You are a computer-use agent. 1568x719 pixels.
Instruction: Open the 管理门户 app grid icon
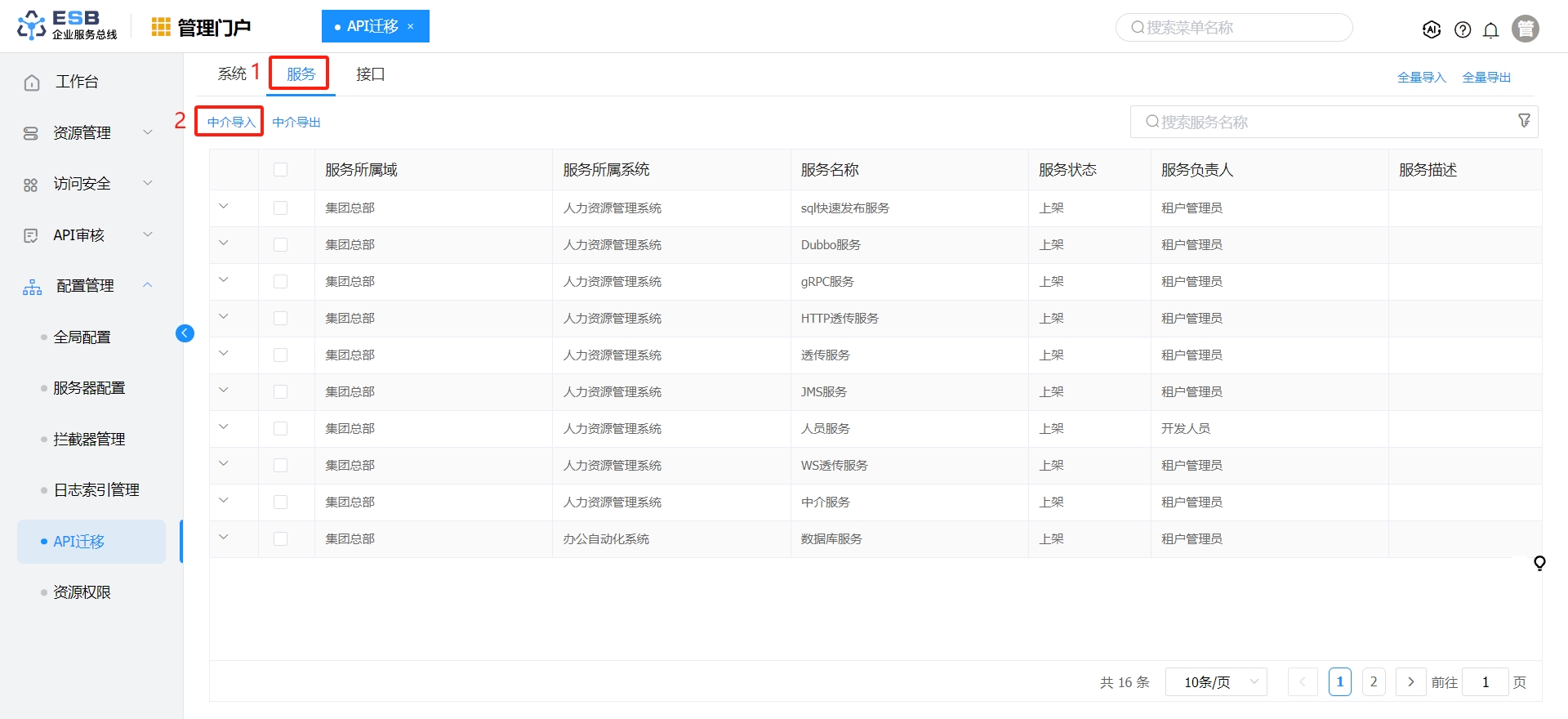(x=161, y=27)
